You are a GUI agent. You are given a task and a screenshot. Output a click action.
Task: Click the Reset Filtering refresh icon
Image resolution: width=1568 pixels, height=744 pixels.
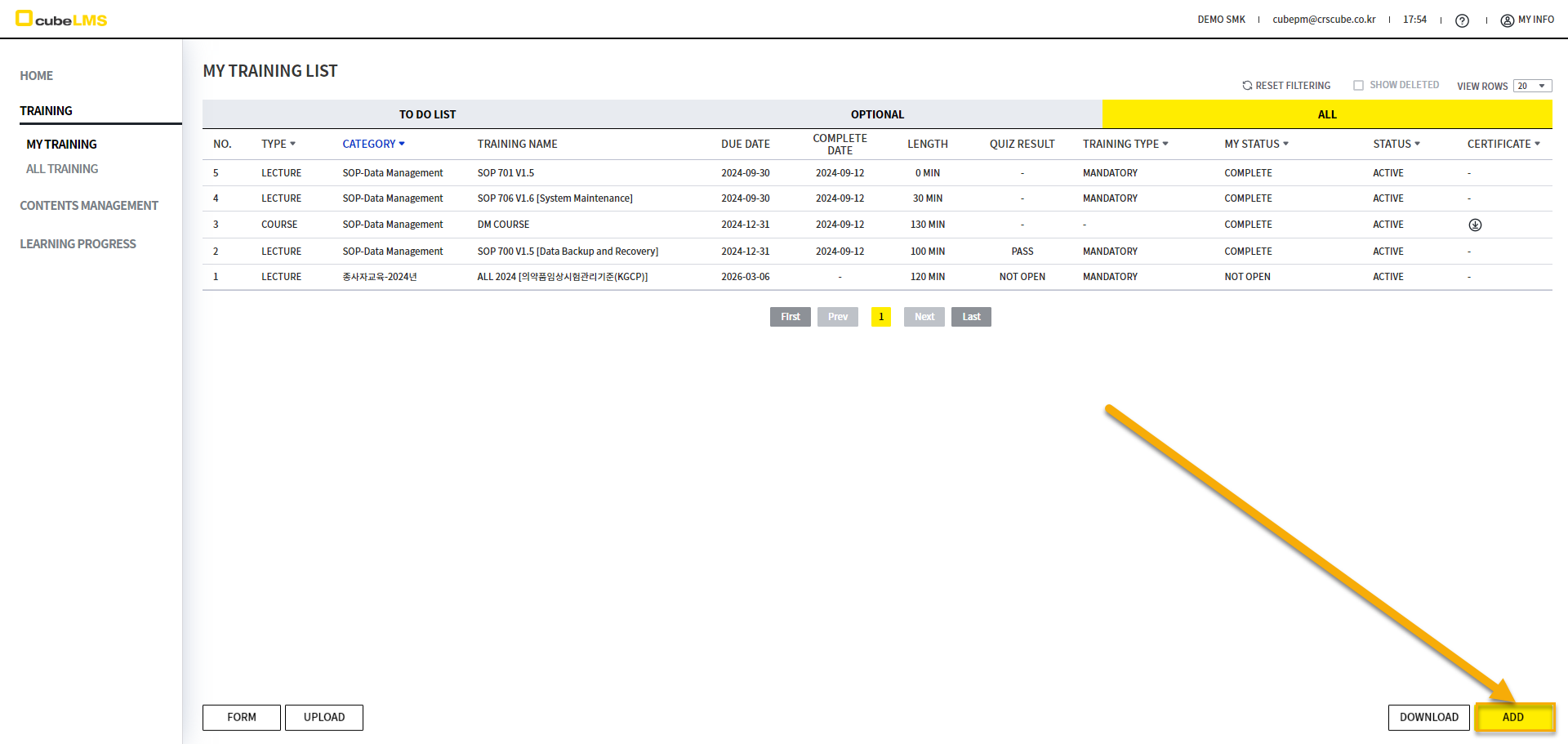tap(1247, 86)
